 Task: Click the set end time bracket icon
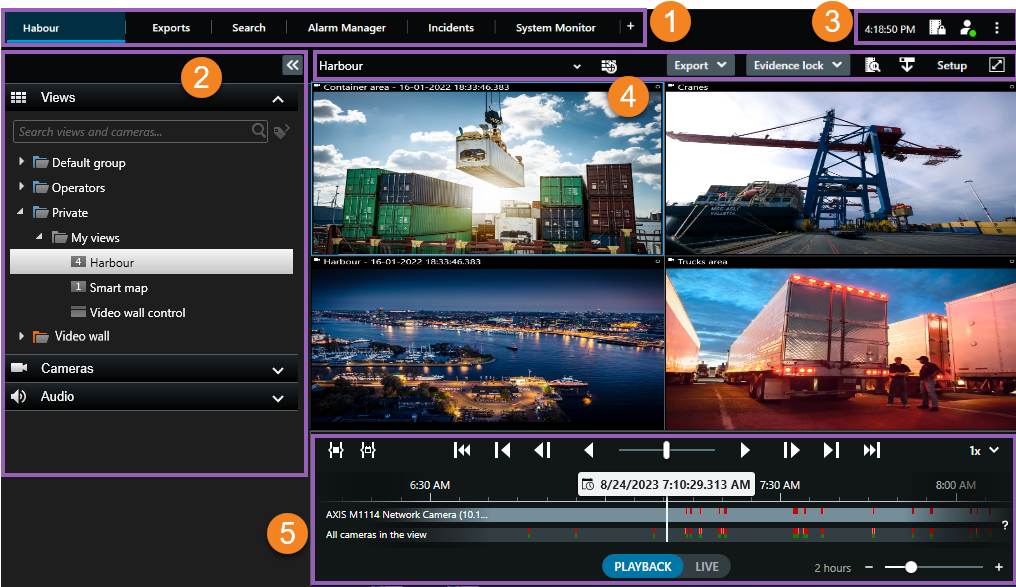coord(368,450)
